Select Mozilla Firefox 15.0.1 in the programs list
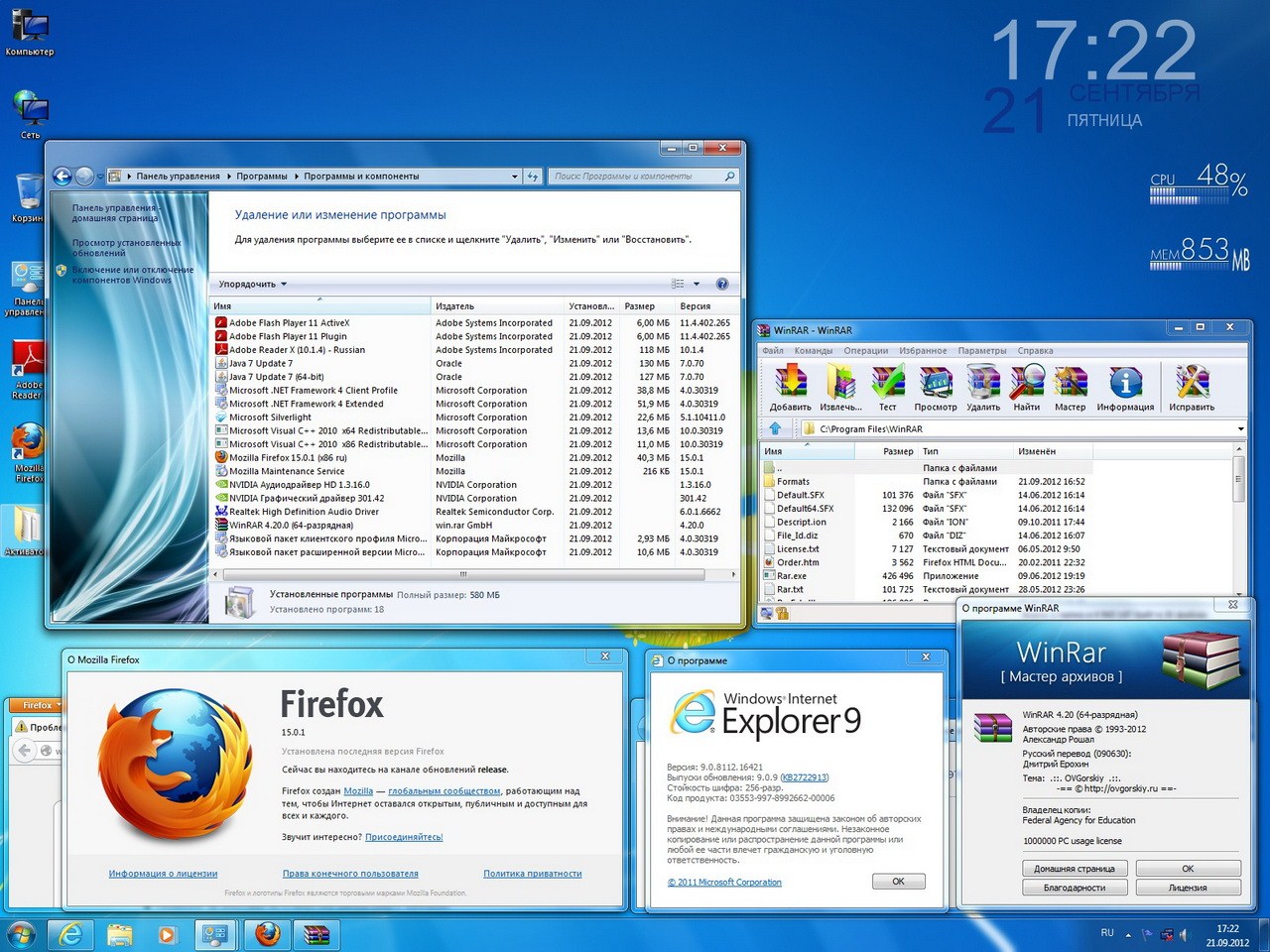1270x952 pixels. coord(474,458)
